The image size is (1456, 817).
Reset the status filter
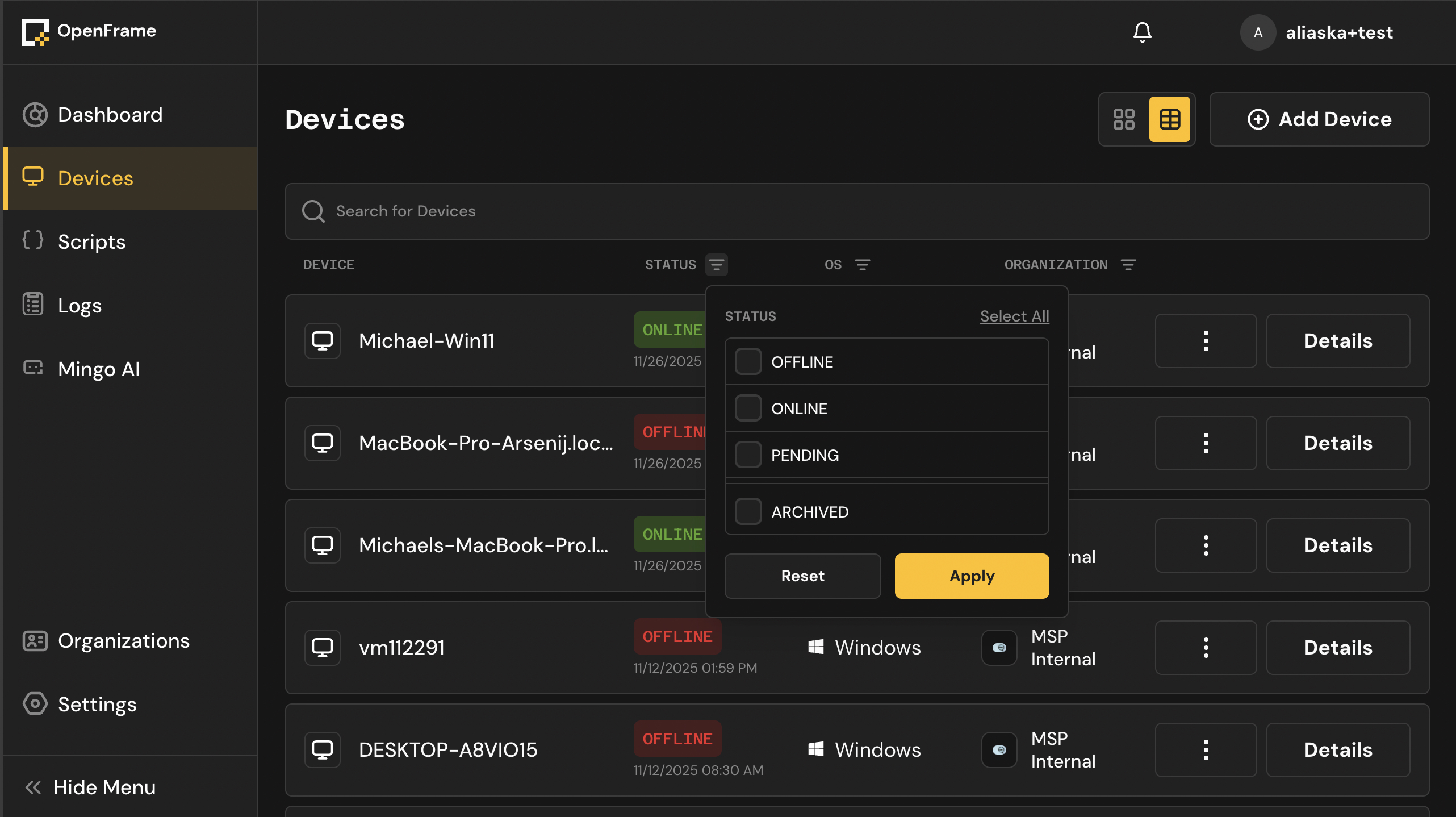tap(802, 576)
